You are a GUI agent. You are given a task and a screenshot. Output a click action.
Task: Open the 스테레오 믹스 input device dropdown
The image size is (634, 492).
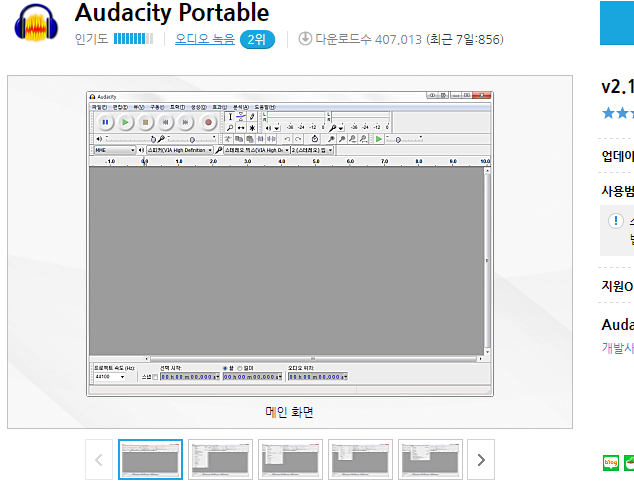tap(257, 150)
